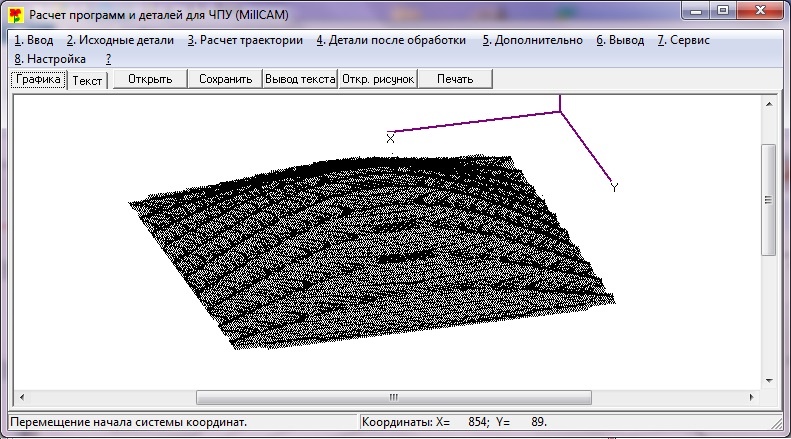Click the Печать button

(x=455, y=79)
